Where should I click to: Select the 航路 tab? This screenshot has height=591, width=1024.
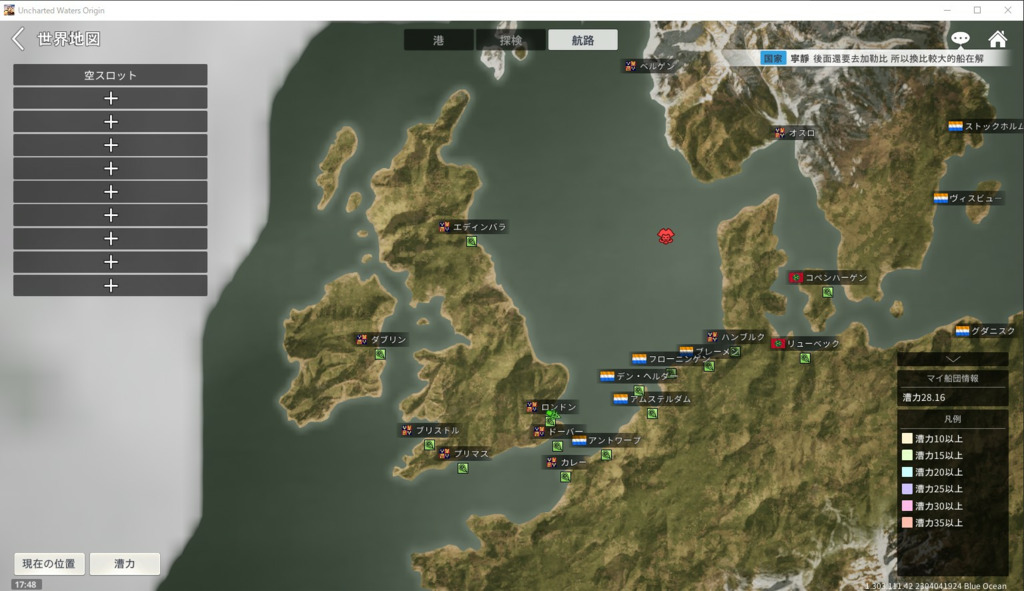coord(583,40)
